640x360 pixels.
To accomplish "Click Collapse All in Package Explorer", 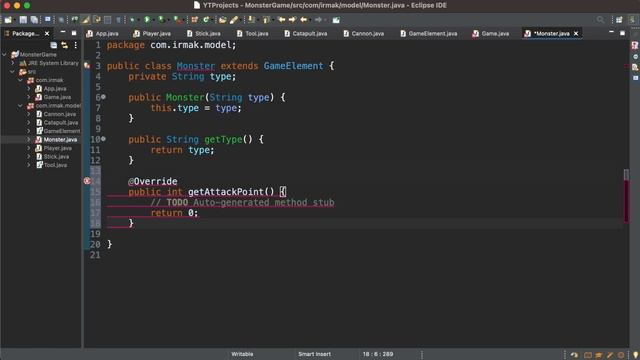I will pos(53,45).
